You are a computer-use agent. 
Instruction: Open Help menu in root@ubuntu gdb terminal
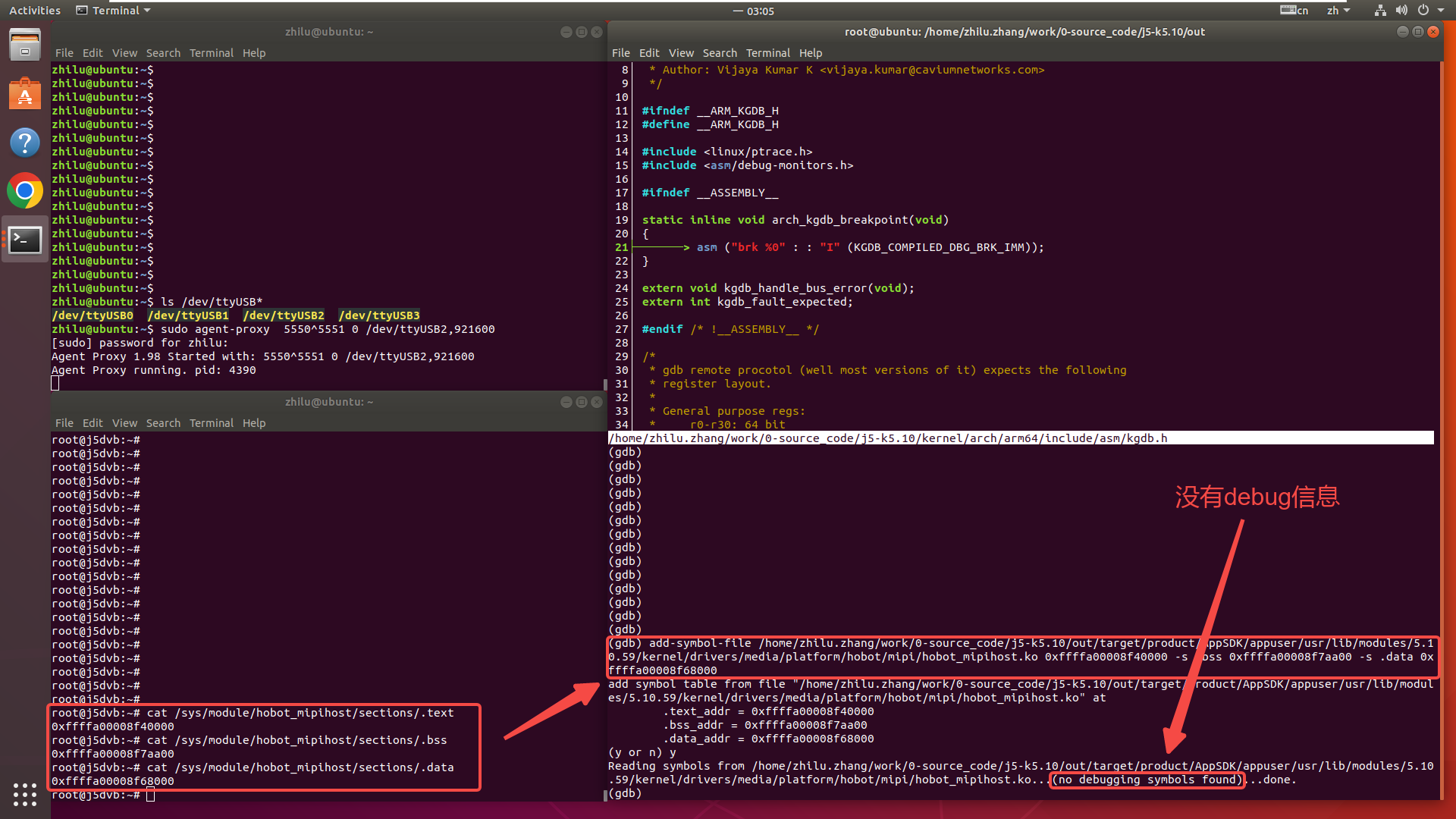point(811,53)
